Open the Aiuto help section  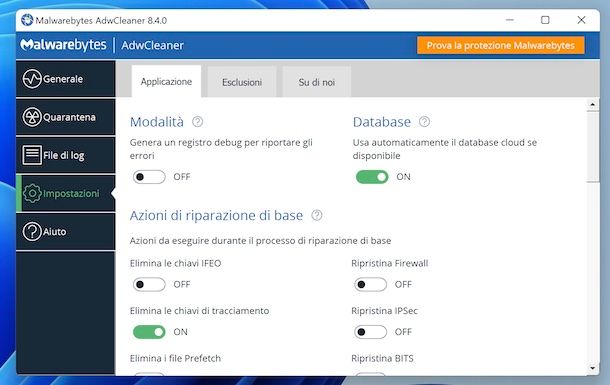click(x=65, y=231)
